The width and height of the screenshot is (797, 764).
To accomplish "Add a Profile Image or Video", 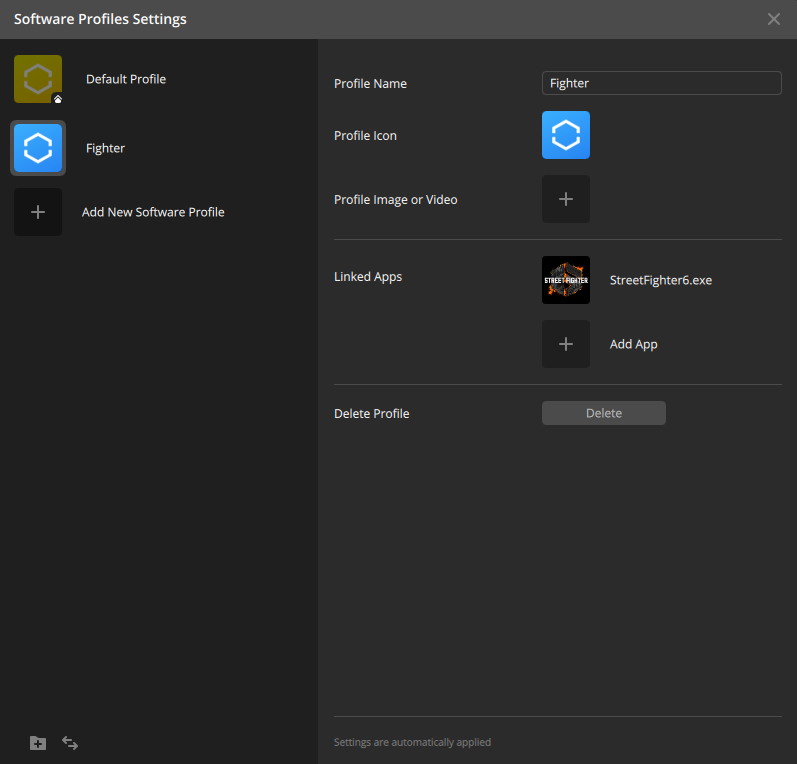I will click(x=565, y=199).
